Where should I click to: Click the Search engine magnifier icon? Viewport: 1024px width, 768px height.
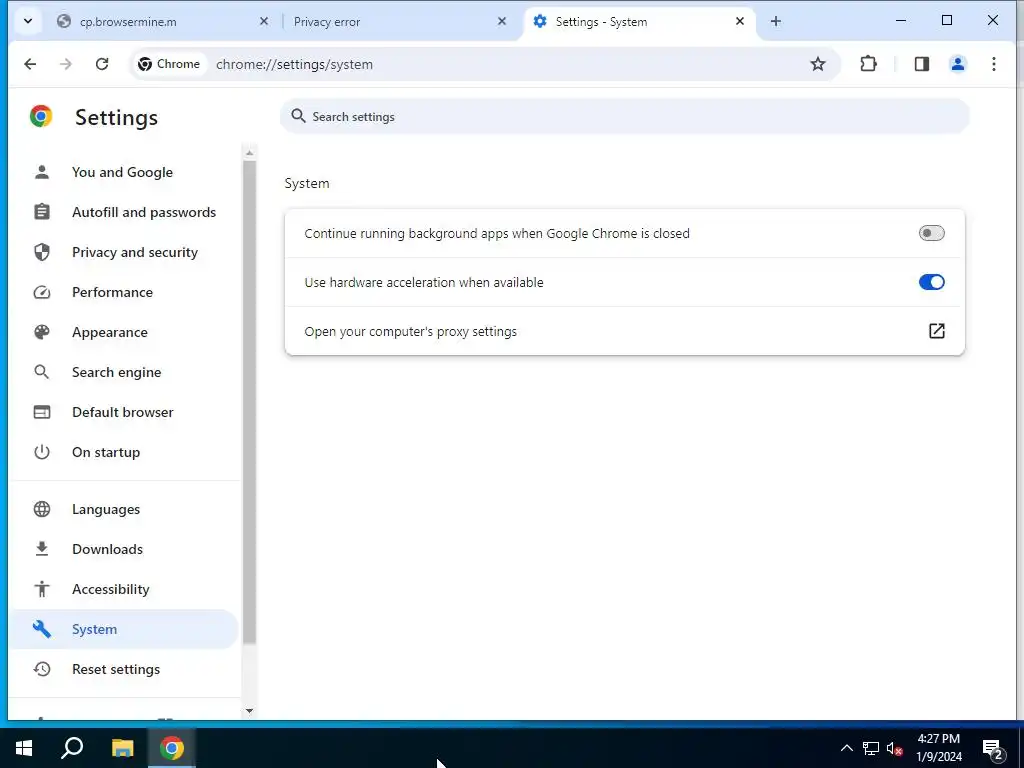[x=42, y=372]
